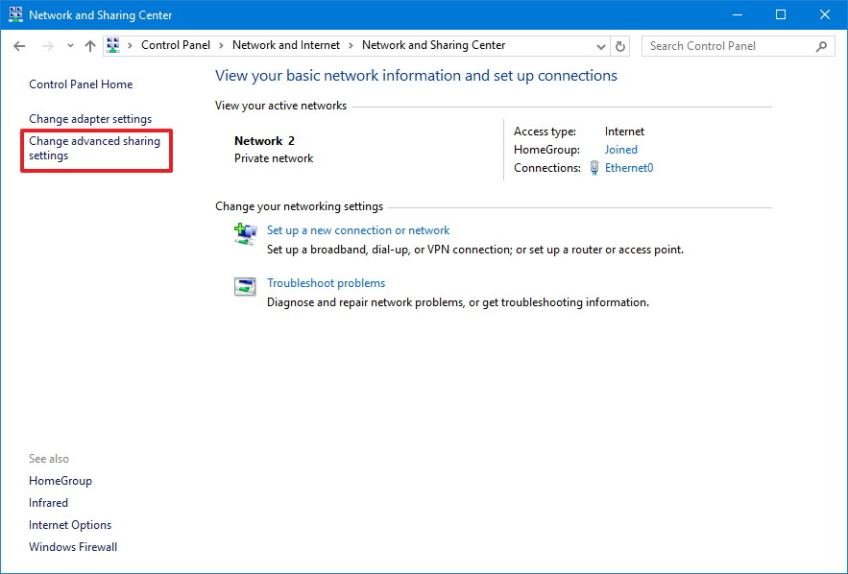Select Control Panel in the breadcrumb path
Image resolution: width=848 pixels, height=574 pixels.
175,45
